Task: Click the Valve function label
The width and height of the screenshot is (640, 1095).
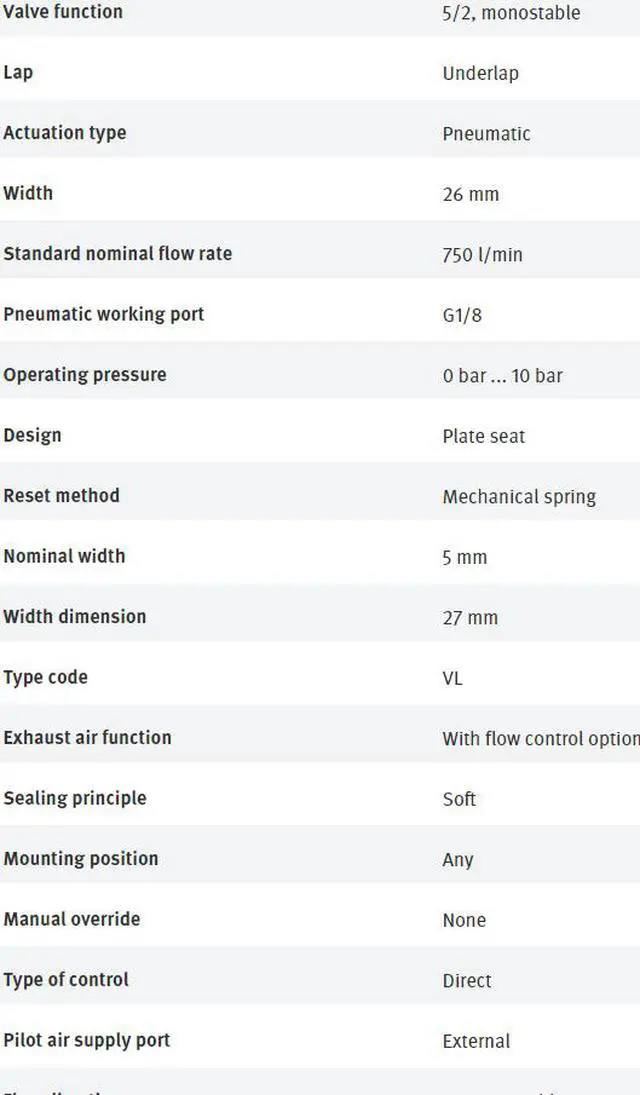Action: (x=63, y=12)
